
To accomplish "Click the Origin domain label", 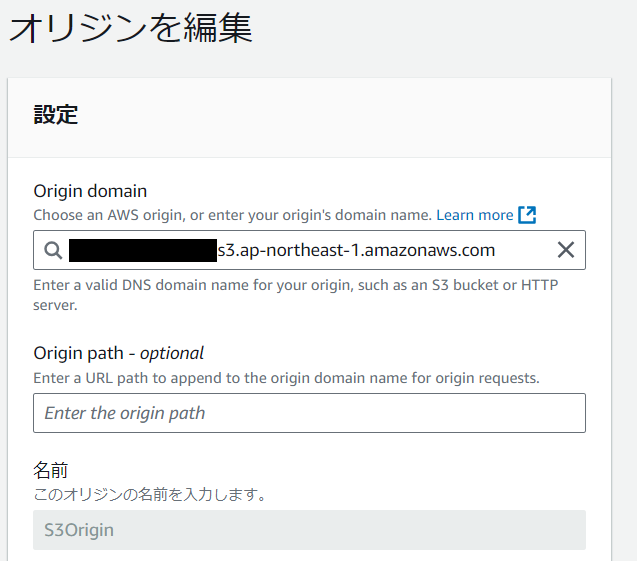I will click(90, 191).
